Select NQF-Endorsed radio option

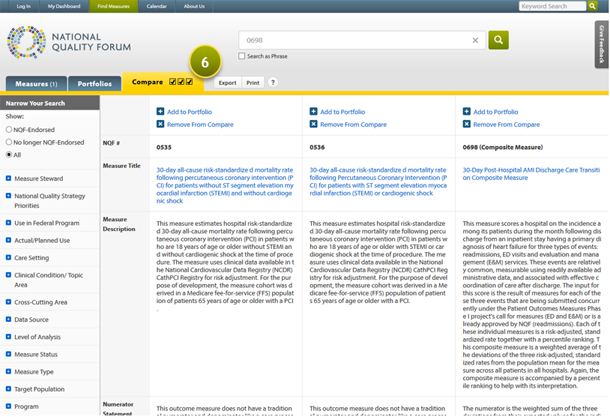pyautogui.click(x=9, y=129)
